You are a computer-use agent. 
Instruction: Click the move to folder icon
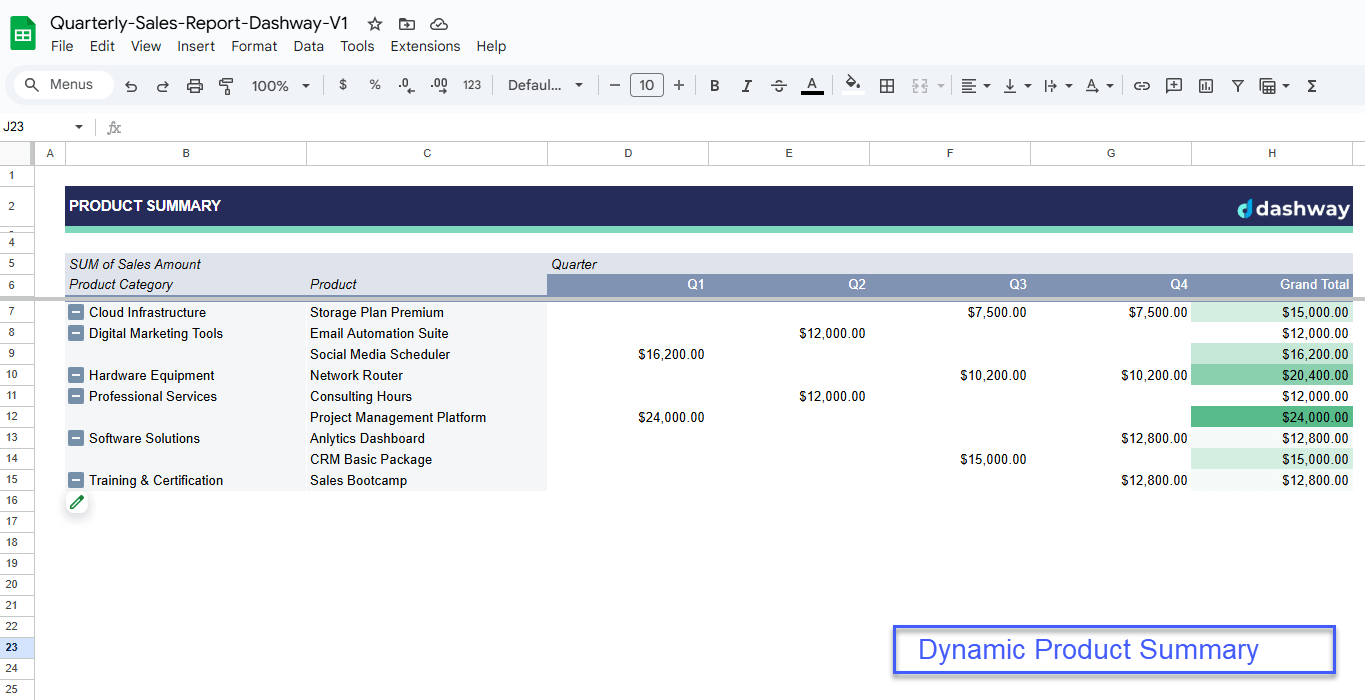click(407, 24)
